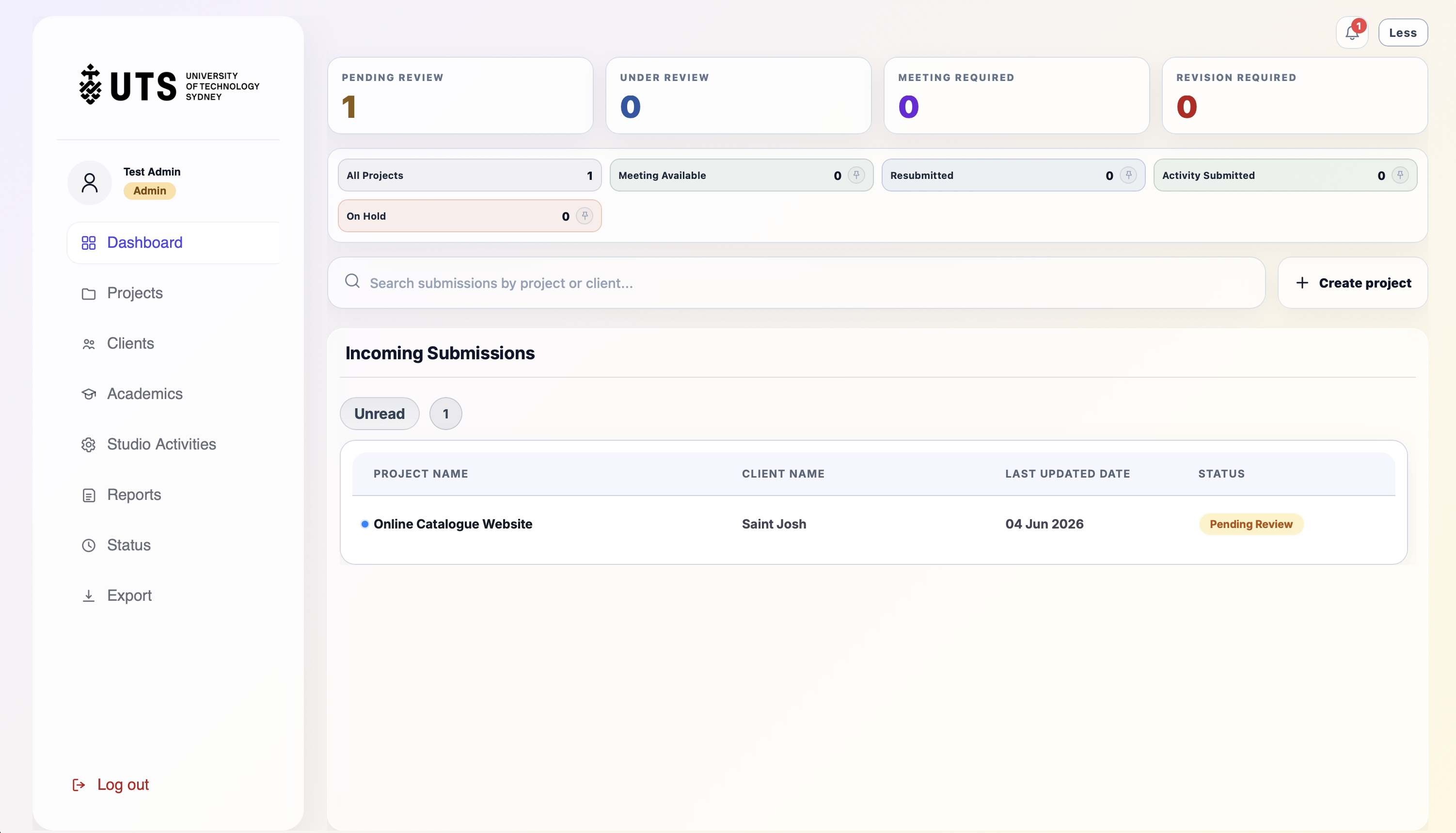The width and height of the screenshot is (1456, 833).
Task: Click the Client Name column header
Action: 783,474
